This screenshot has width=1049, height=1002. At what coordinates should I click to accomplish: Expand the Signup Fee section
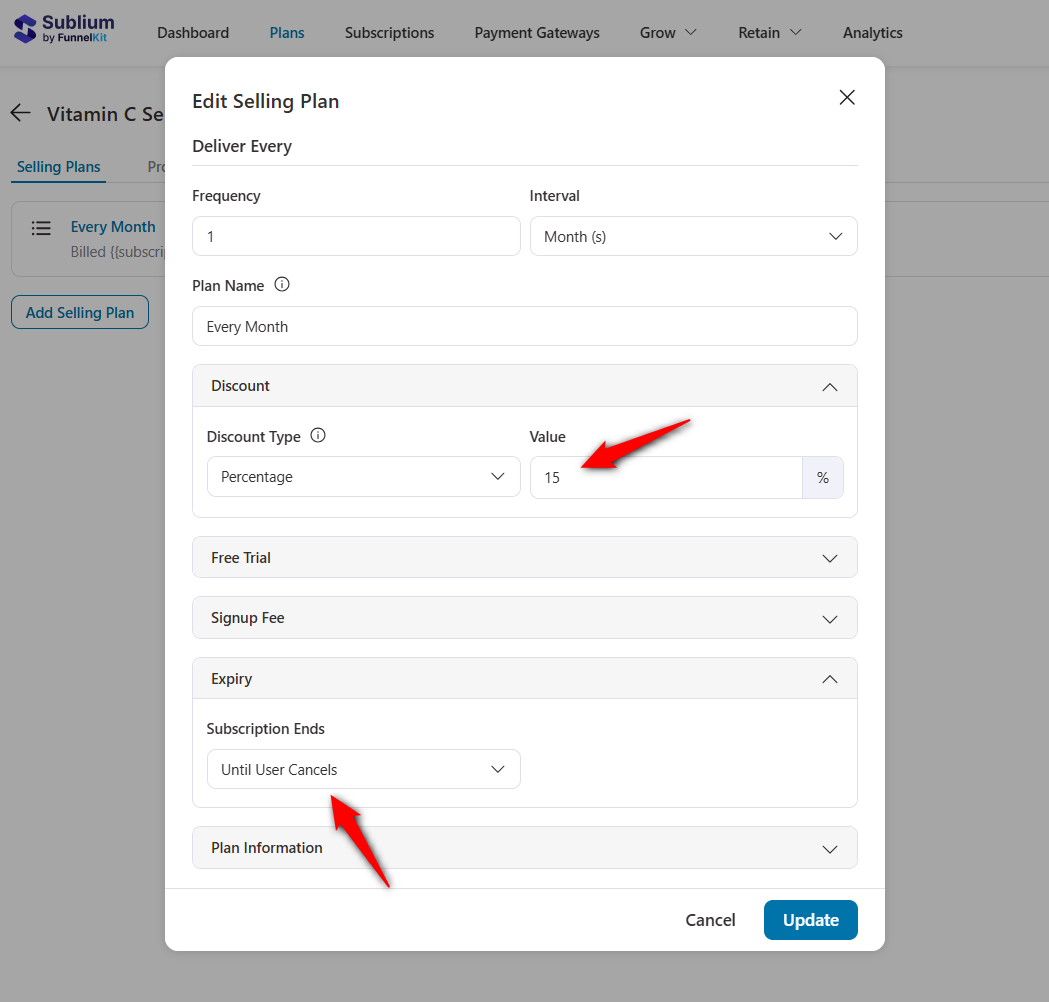(x=829, y=618)
